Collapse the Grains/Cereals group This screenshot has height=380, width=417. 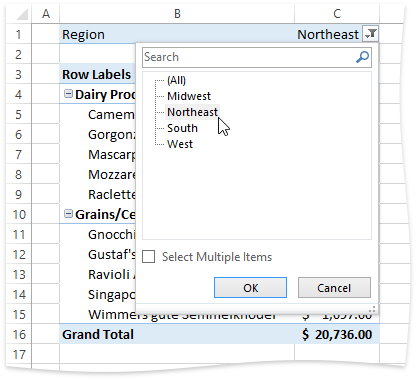pos(68,214)
